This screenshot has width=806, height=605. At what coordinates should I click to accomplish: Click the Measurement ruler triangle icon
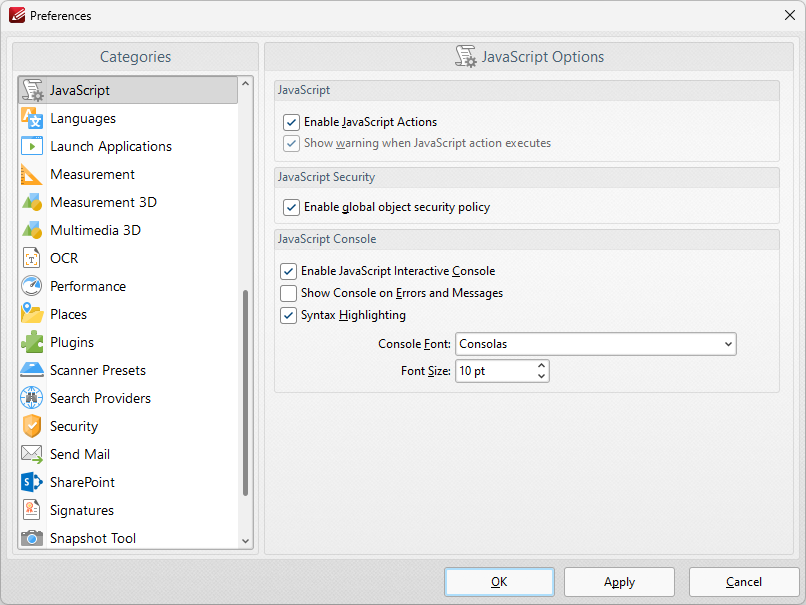tap(32, 174)
